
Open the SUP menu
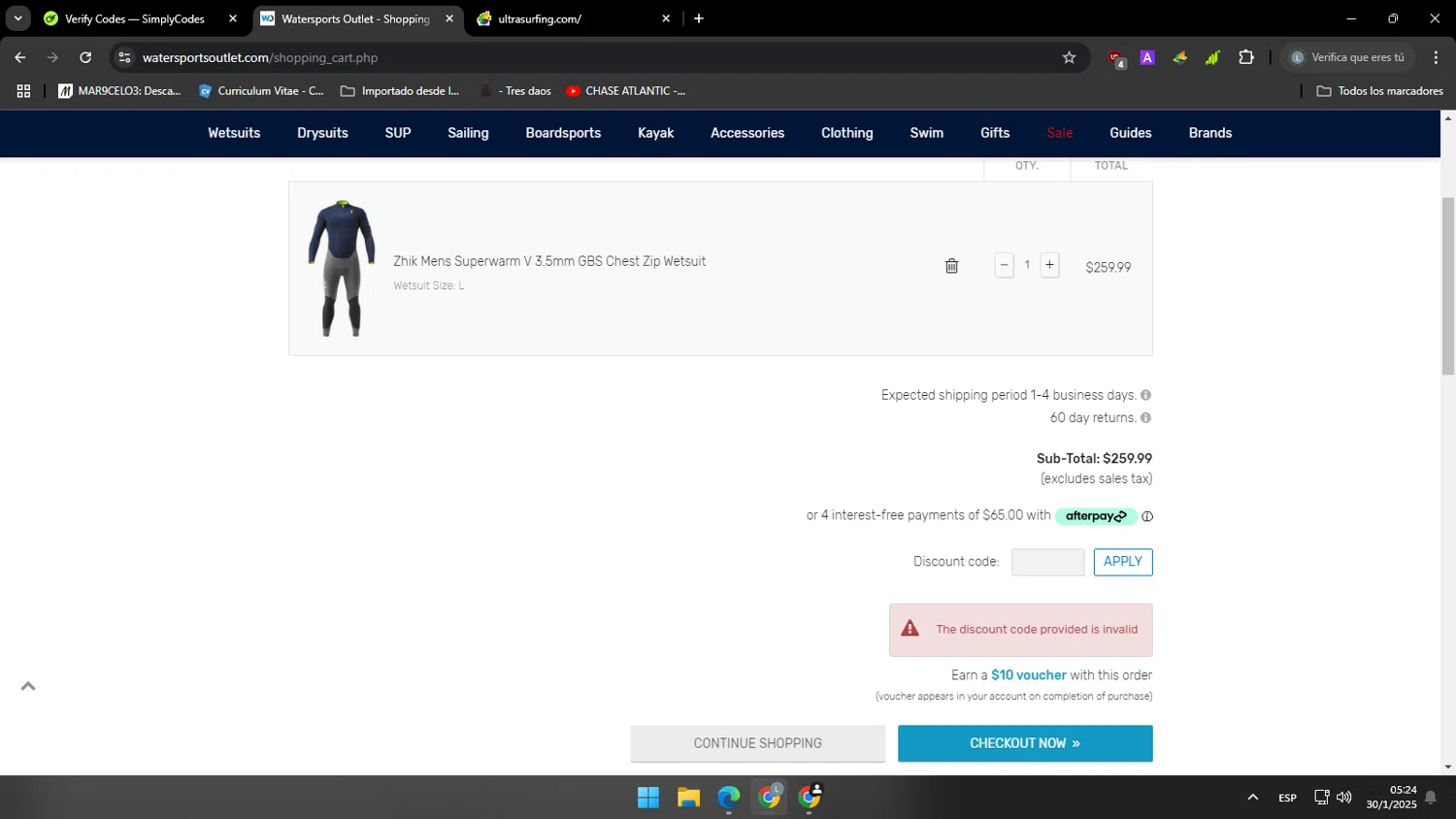(398, 133)
